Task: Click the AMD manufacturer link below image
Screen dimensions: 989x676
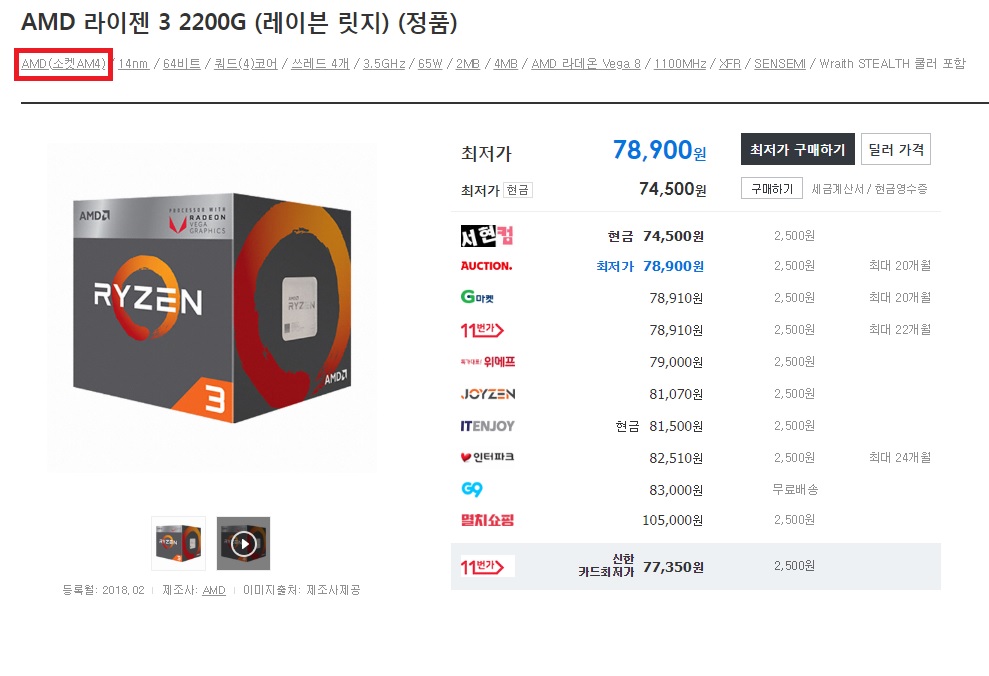Action: [x=214, y=590]
